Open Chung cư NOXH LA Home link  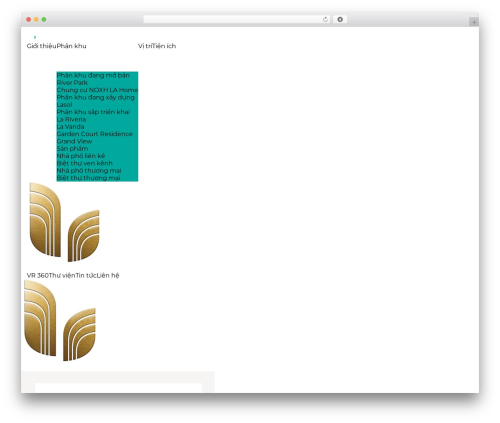(x=97, y=90)
